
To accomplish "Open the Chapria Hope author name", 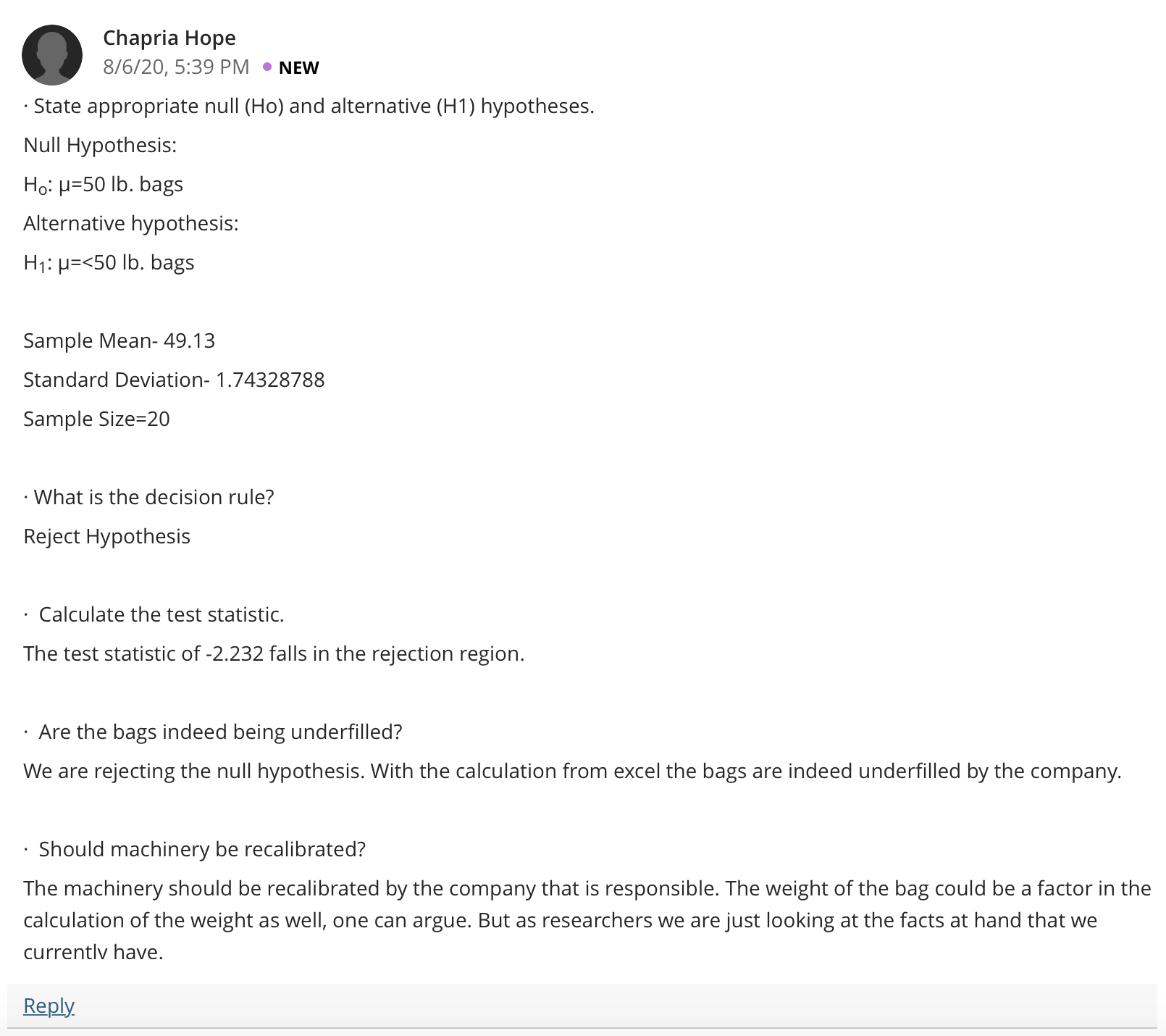I will tap(169, 38).
